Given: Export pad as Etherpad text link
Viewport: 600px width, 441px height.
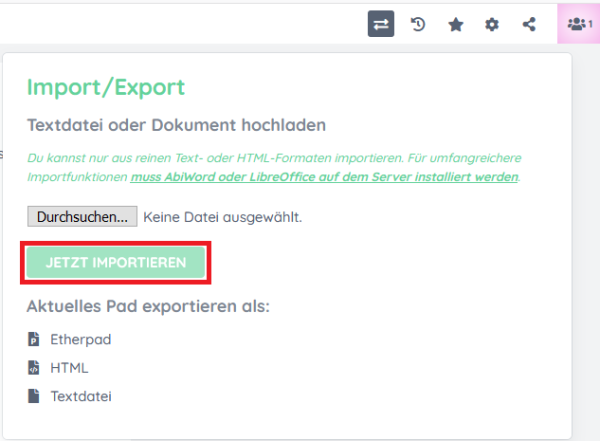Looking at the screenshot, I should coord(80,339).
